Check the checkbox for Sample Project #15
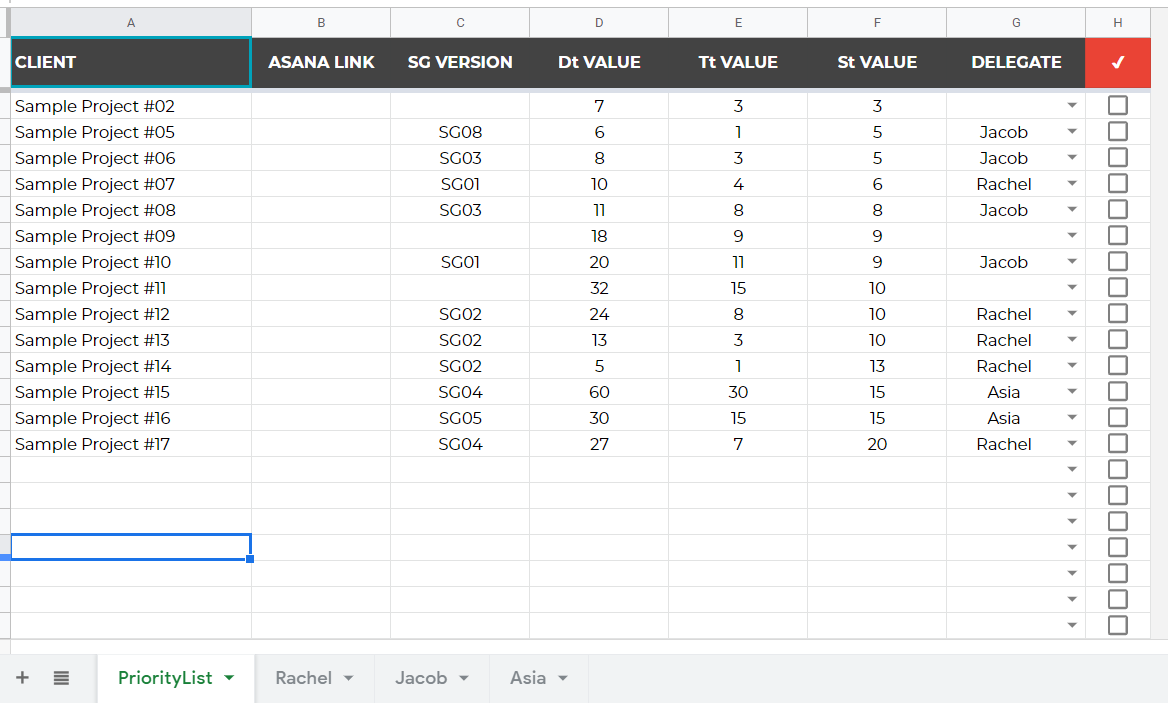Viewport: 1168px width, 703px height. (x=1117, y=391)
